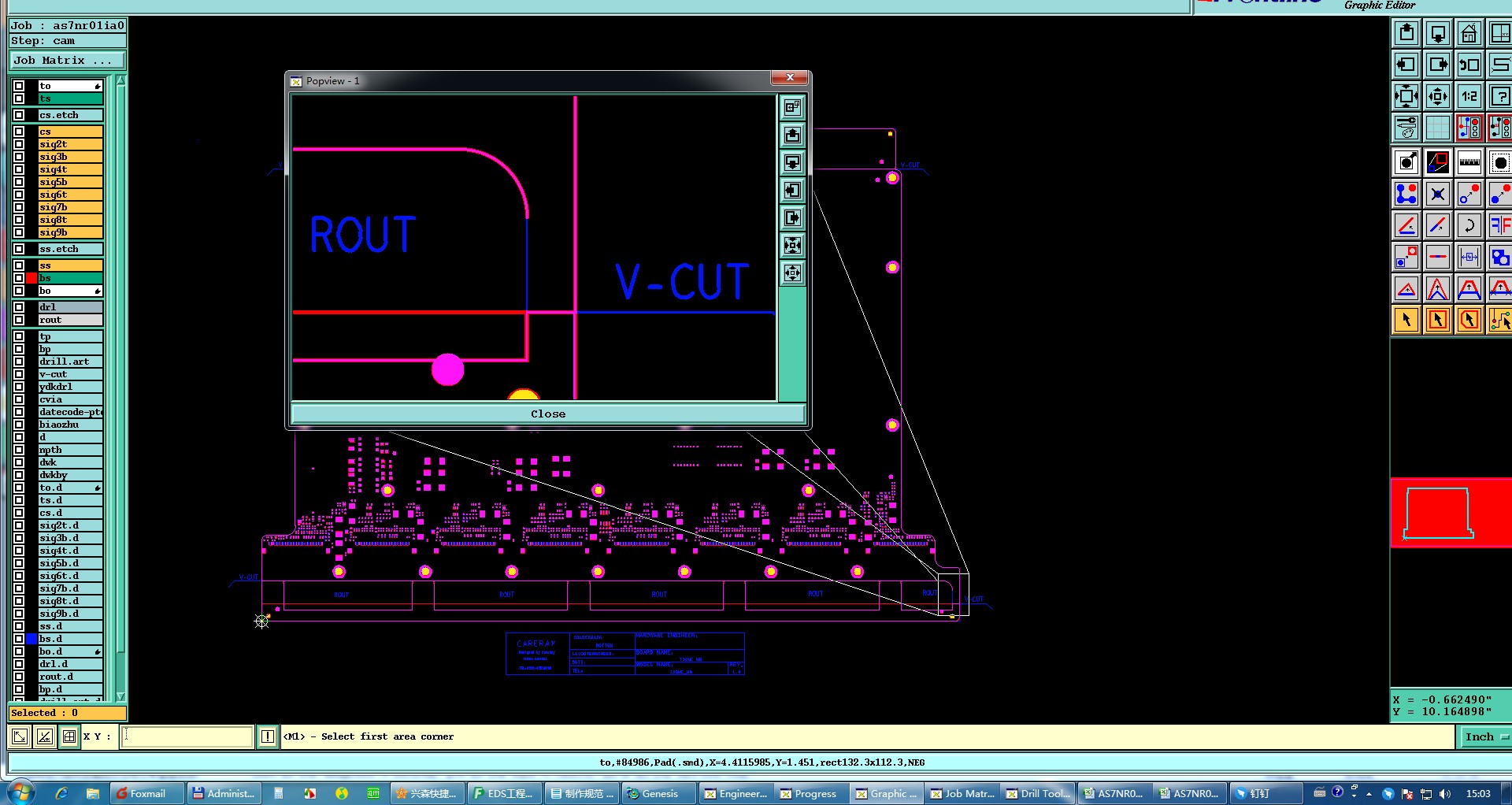Select layer row ss.etch
Image resolution: width=1512 pixels, height=805 pixels.
(x=71, y=249)
